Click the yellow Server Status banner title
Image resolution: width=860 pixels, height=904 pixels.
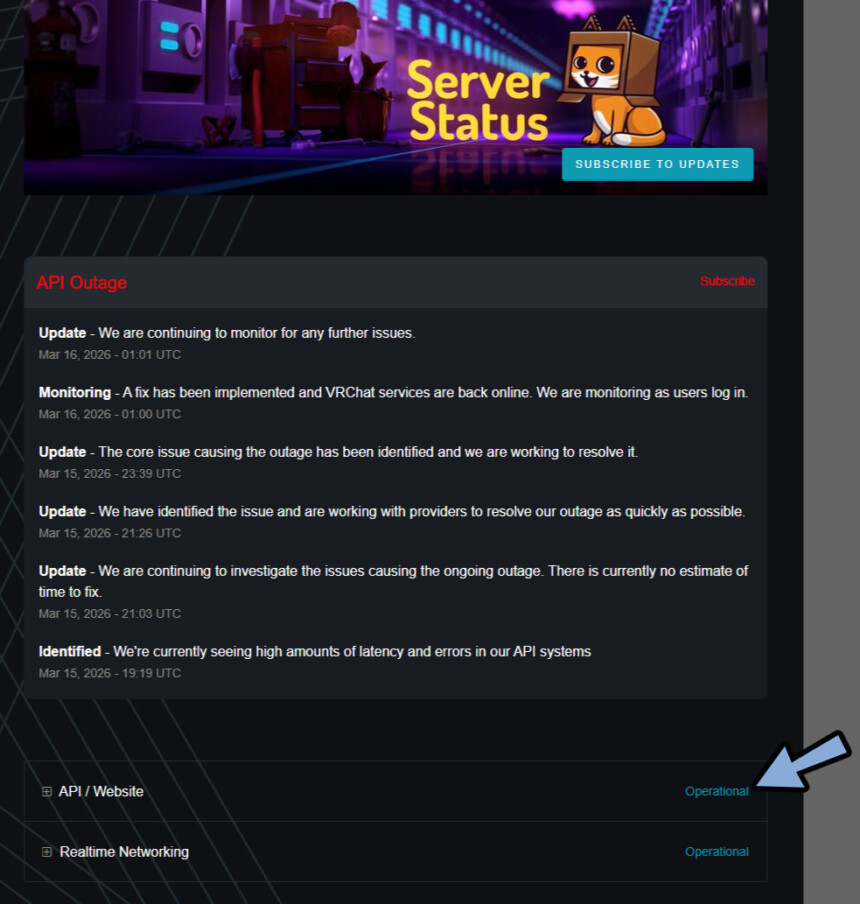pyautogui.click(x=478, y=102)
